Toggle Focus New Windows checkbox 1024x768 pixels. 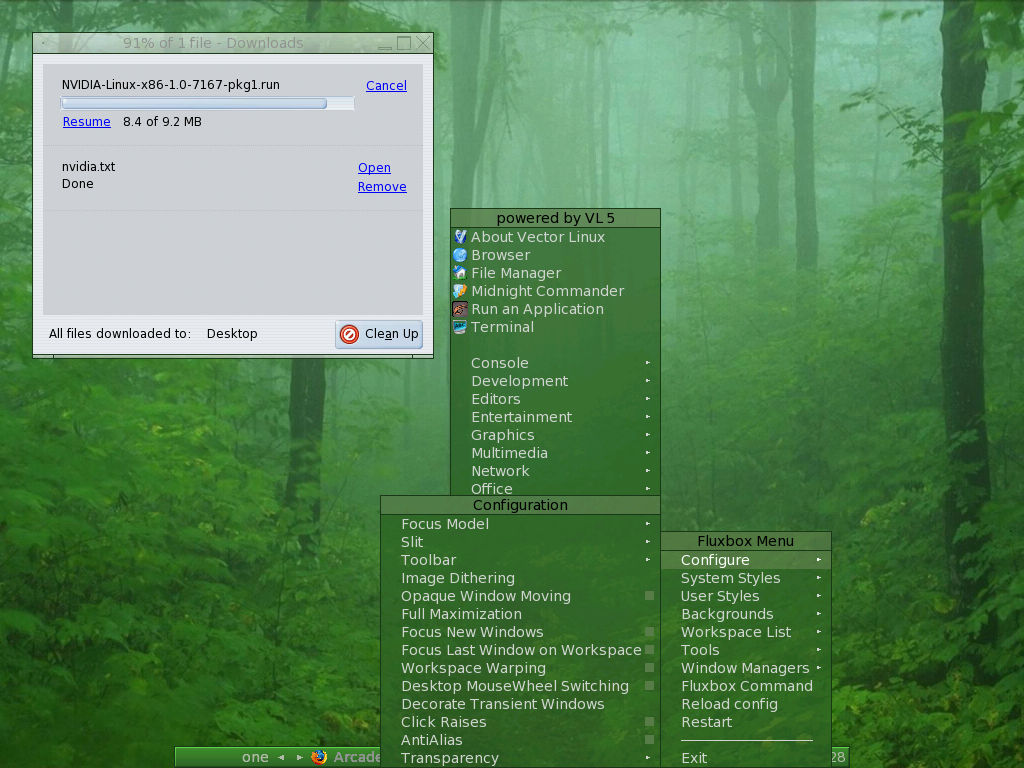(x=649, y=632)
